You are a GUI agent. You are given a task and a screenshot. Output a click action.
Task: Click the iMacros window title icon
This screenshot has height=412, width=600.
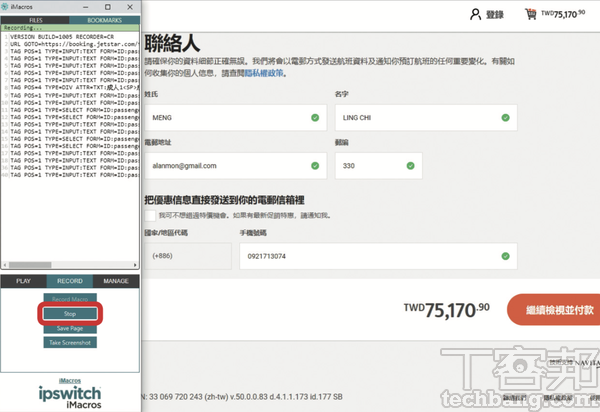[x=5, y=7]
